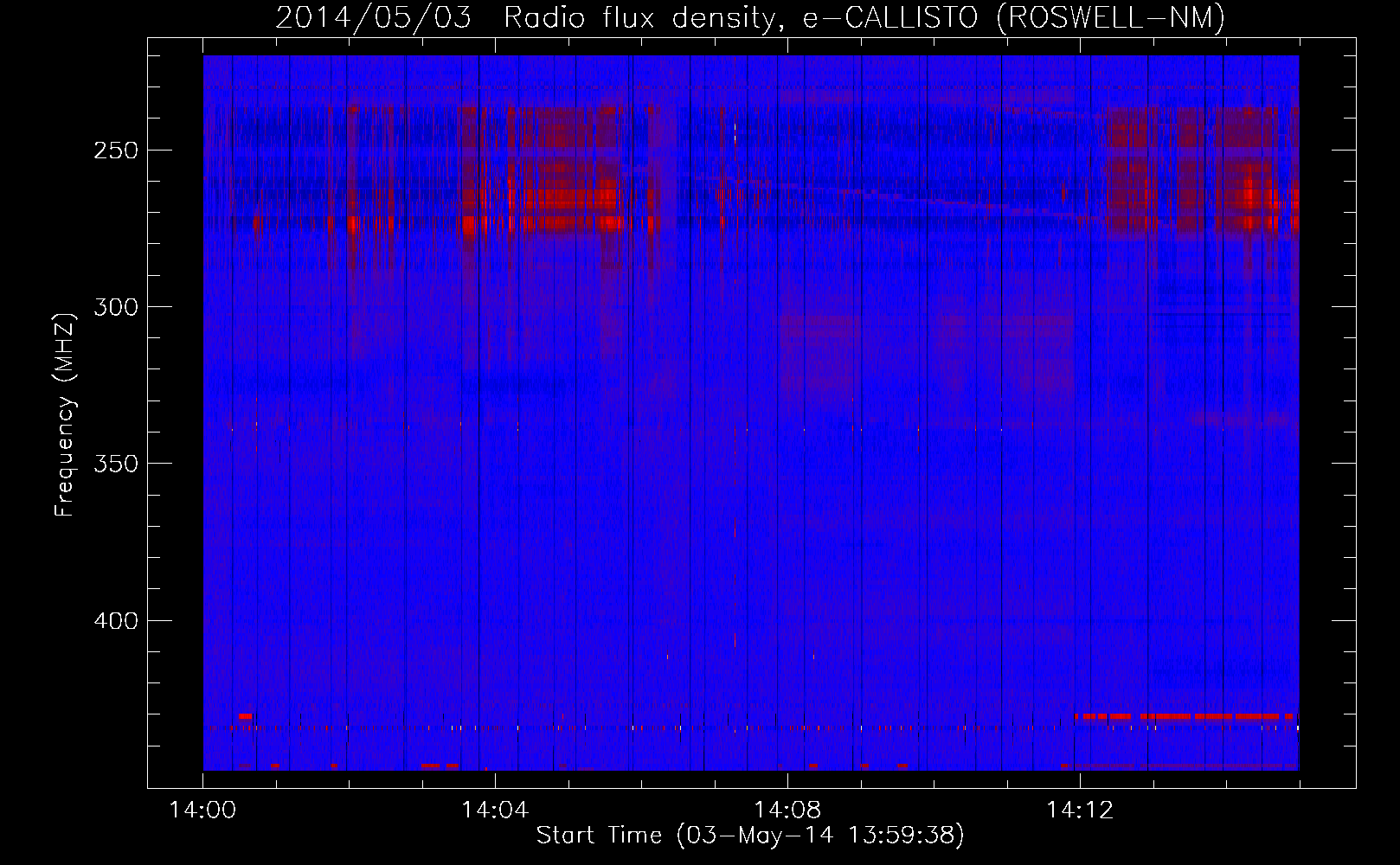This screenshot has width=1400, height=865.
Task: Select the '350' frequency axis label
Action: (115, 465)
